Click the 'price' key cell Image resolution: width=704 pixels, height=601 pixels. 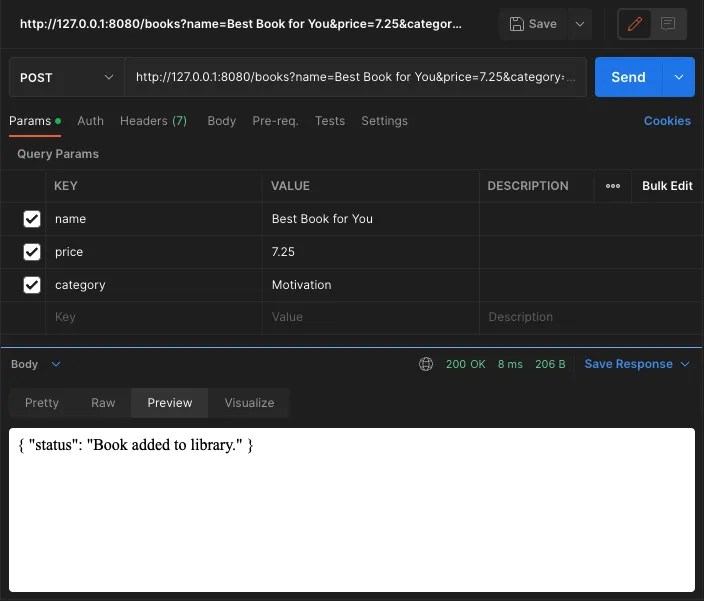pyautogui.click(x=154, y=252)
